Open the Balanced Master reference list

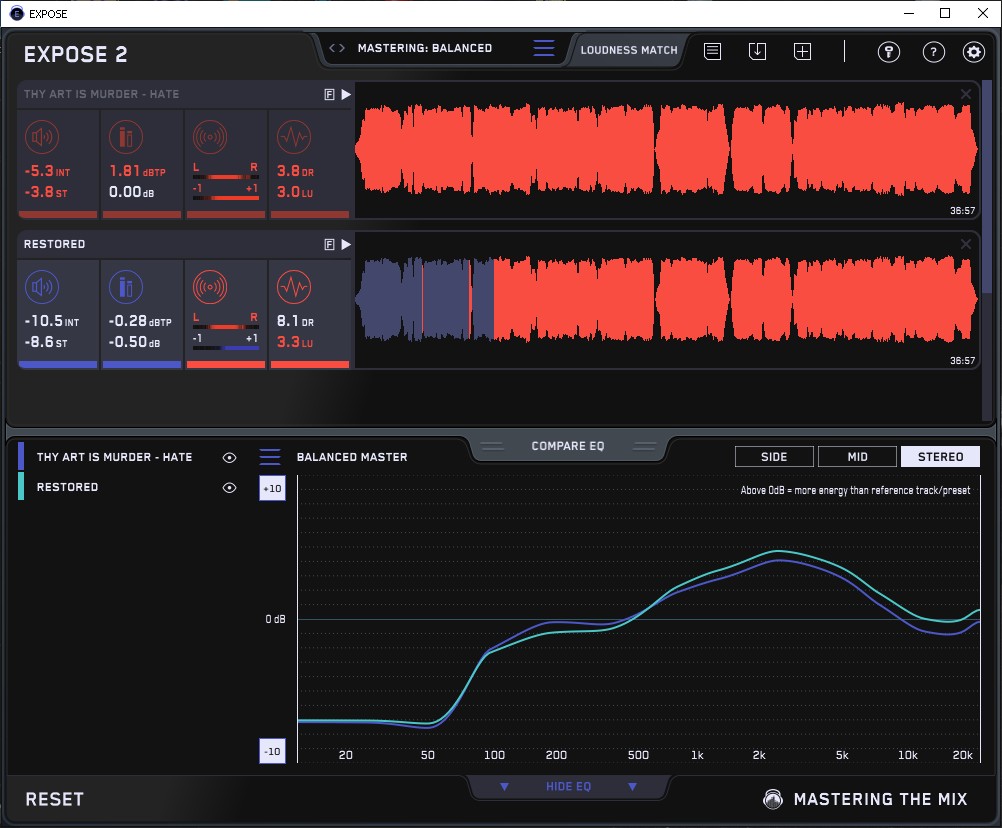point(270,457)
